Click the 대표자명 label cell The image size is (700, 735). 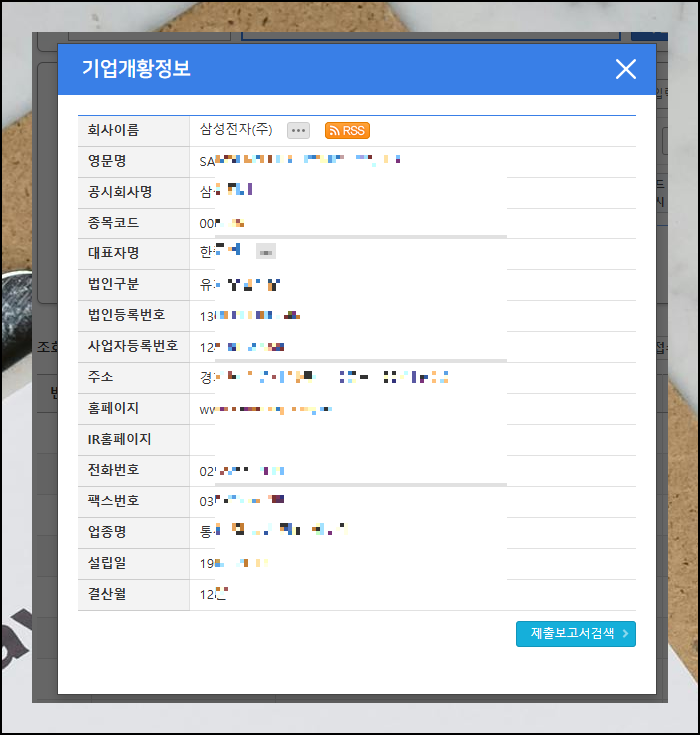point(134,254)
